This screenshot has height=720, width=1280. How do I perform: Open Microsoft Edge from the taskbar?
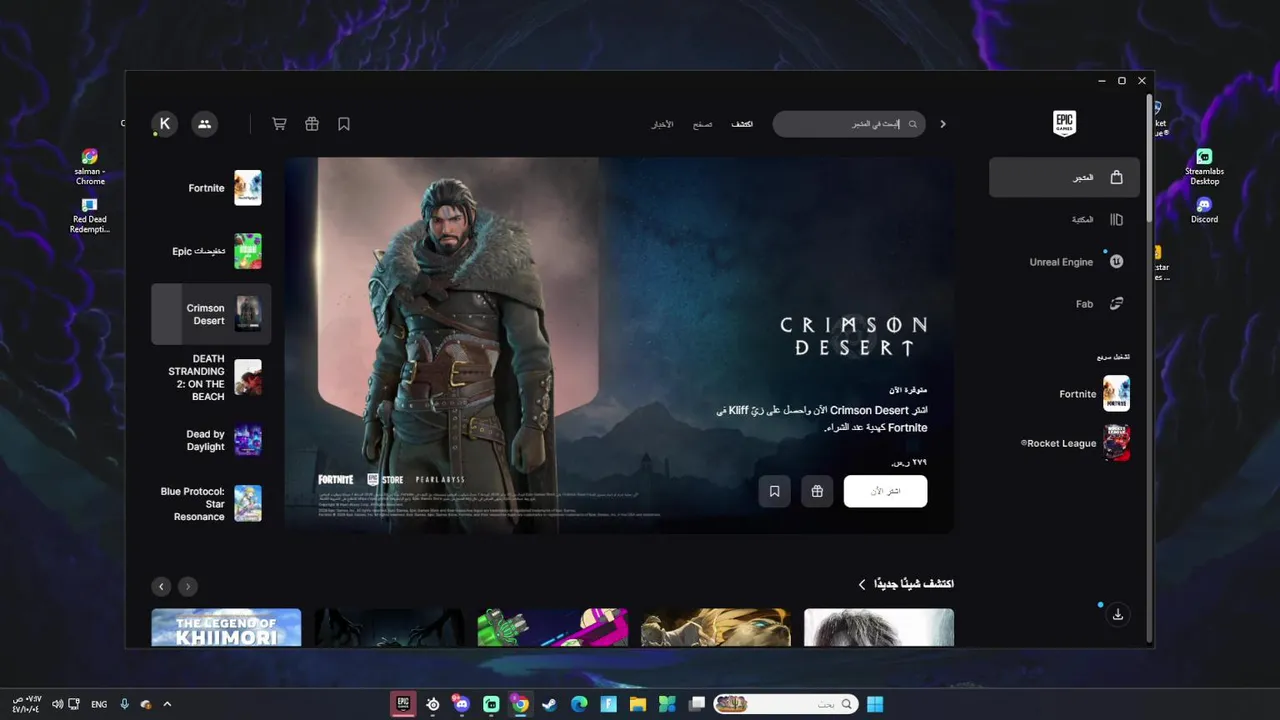click(578, 704)
